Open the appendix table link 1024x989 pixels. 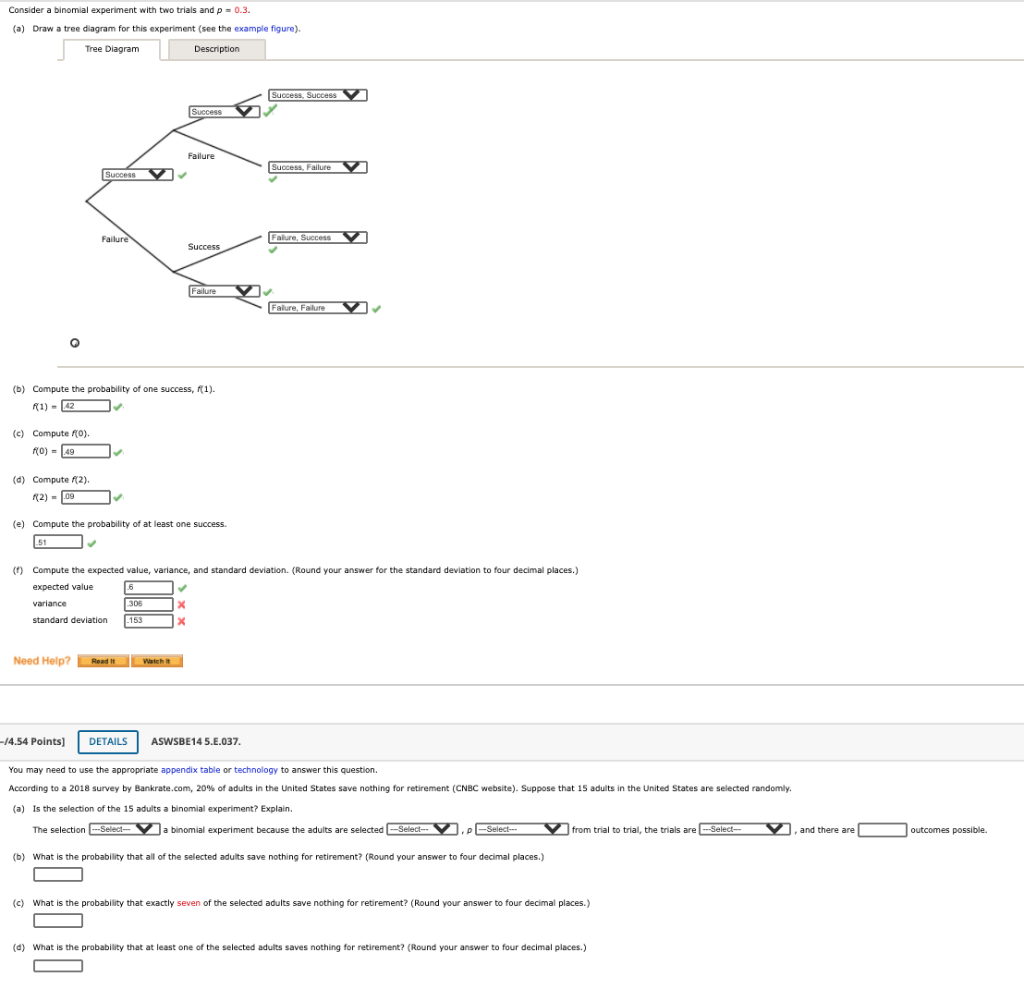pyautogui.click(x=191, y=770)
